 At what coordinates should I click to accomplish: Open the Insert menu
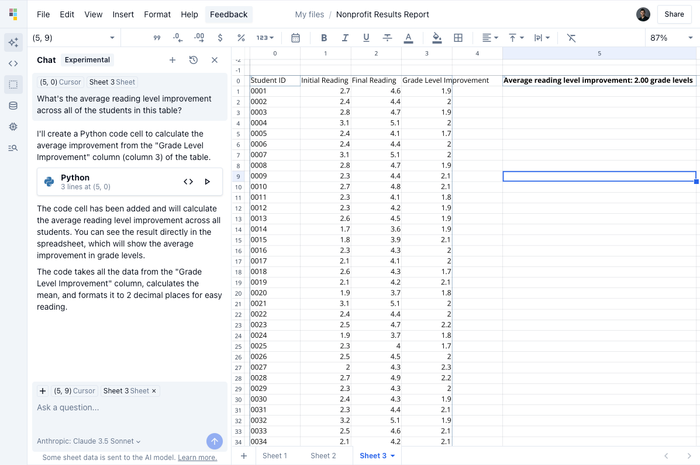[123, 14]
